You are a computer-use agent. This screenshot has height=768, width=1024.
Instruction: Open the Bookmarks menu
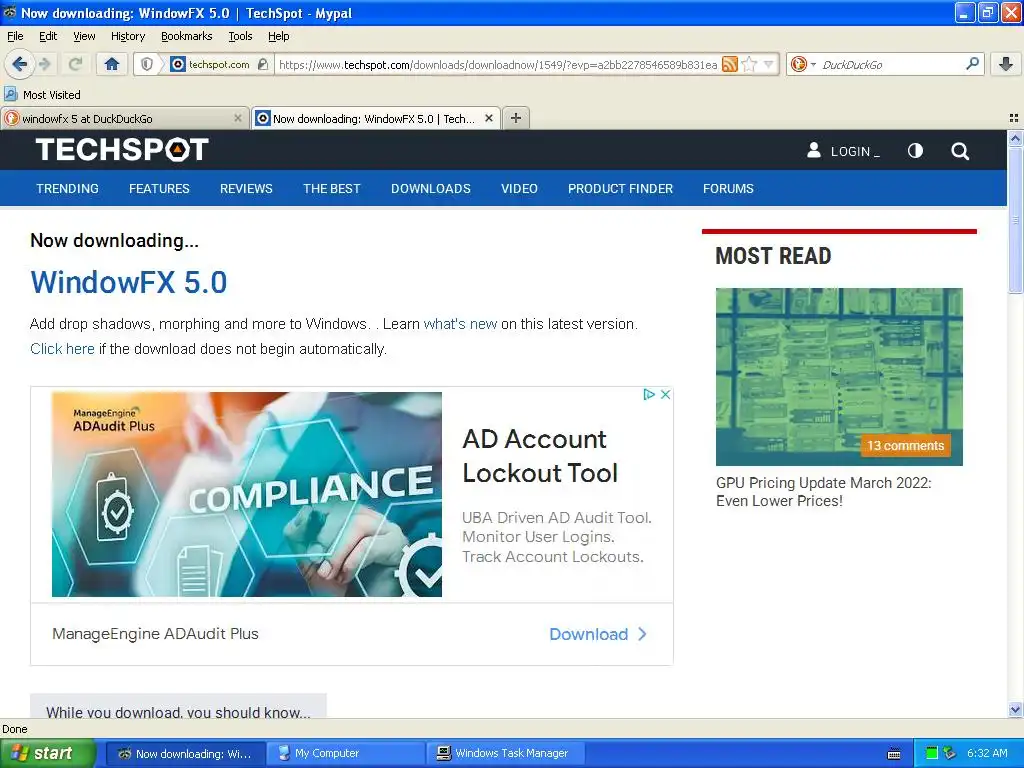pyautogui.click(x=187, y=36)
